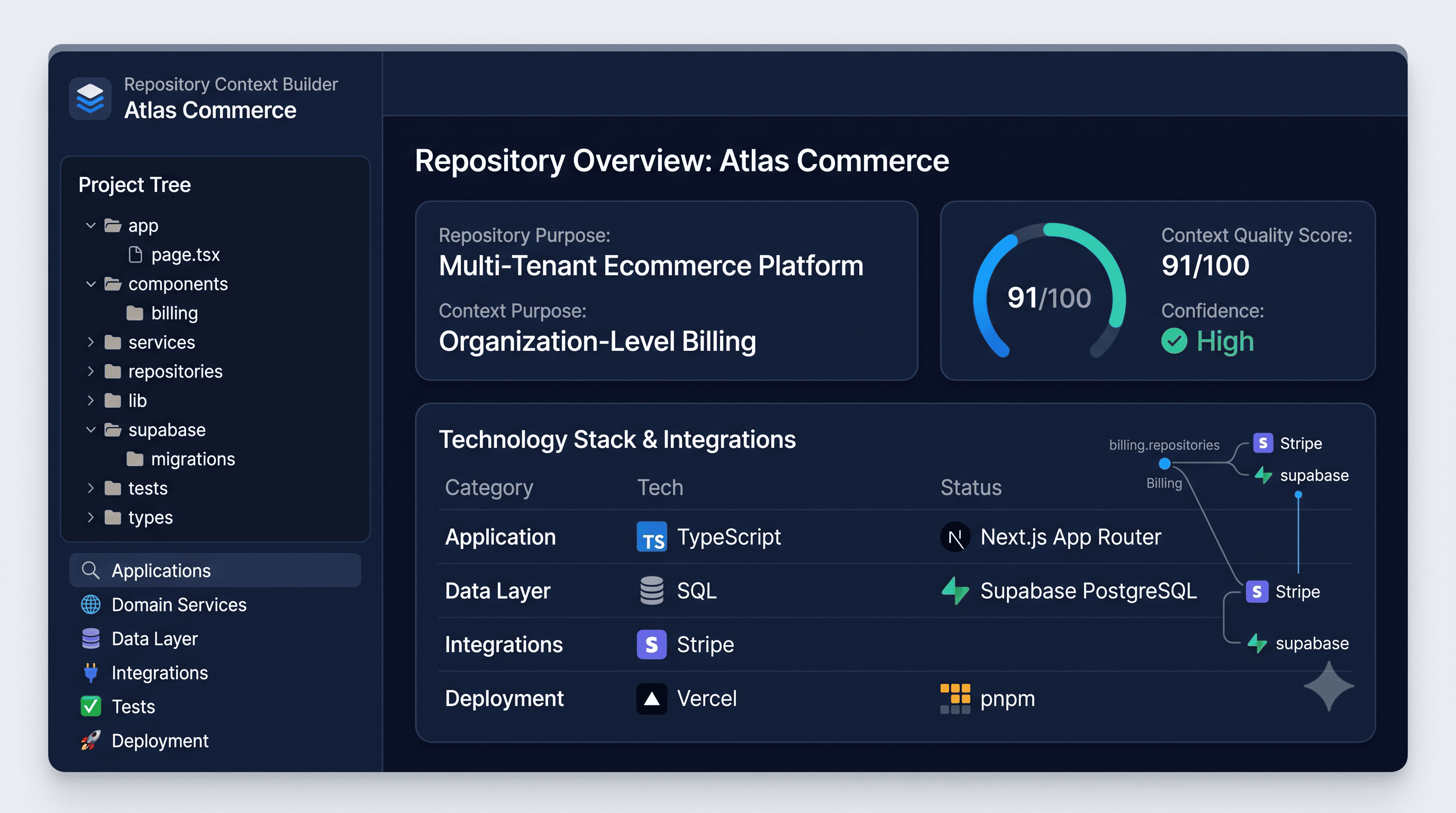
Task: Click the Atlas Commerce title in sidebar header
Action: [x=210, y=110]
